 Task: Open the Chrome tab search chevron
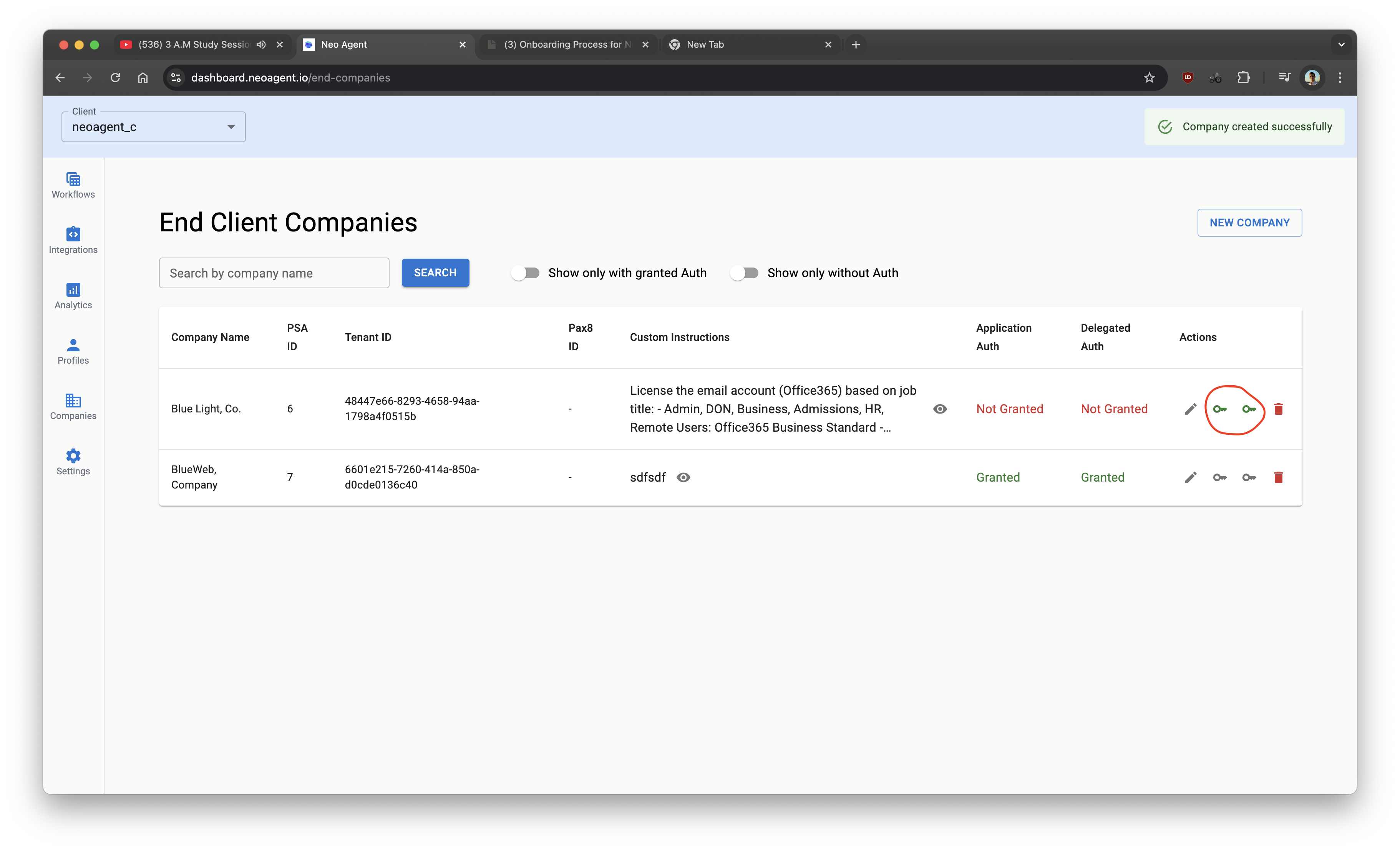tap(1341, 44)
